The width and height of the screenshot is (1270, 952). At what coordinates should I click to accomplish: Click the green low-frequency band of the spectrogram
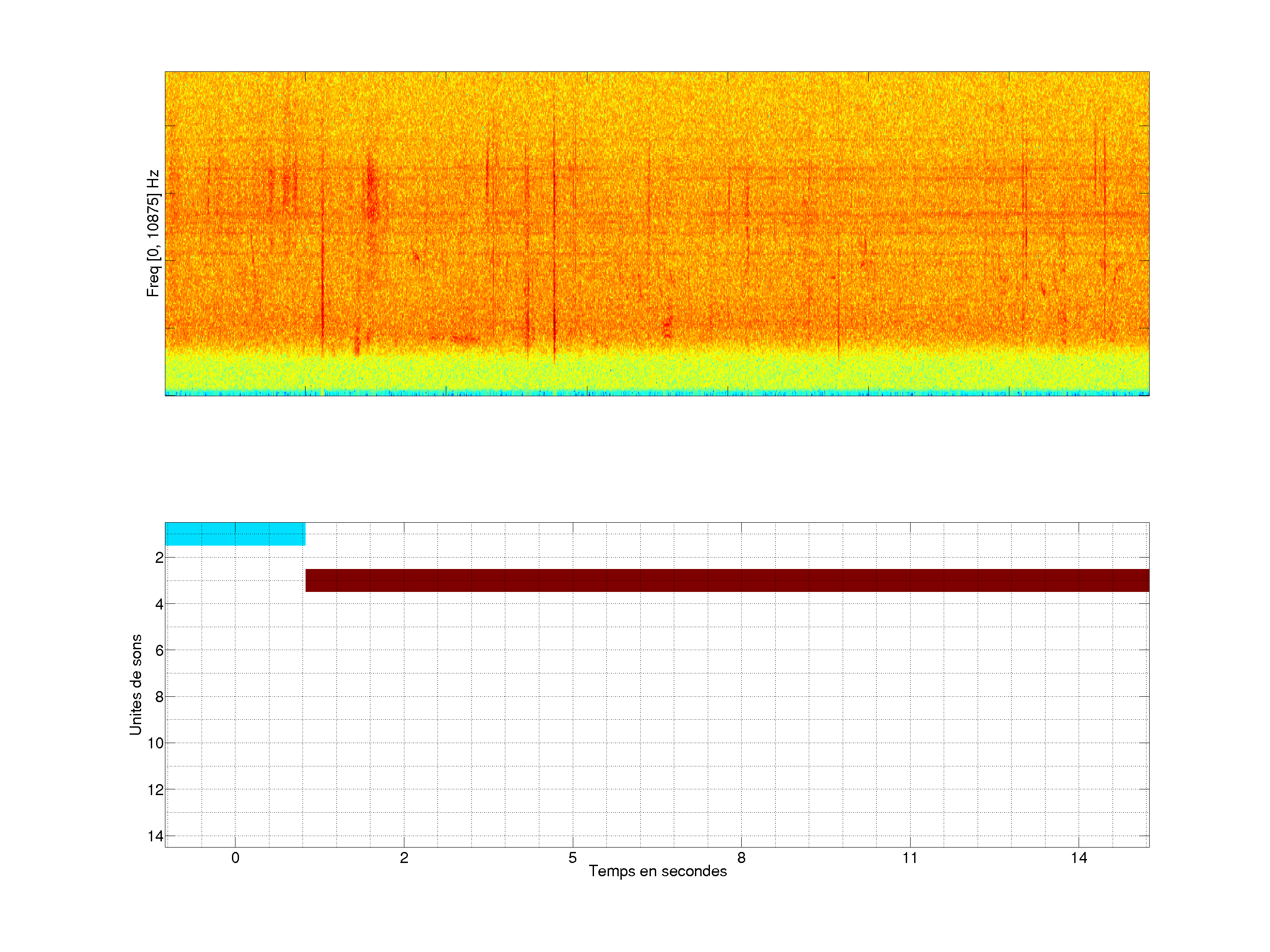pyautogui.click(x=657, y=372)
